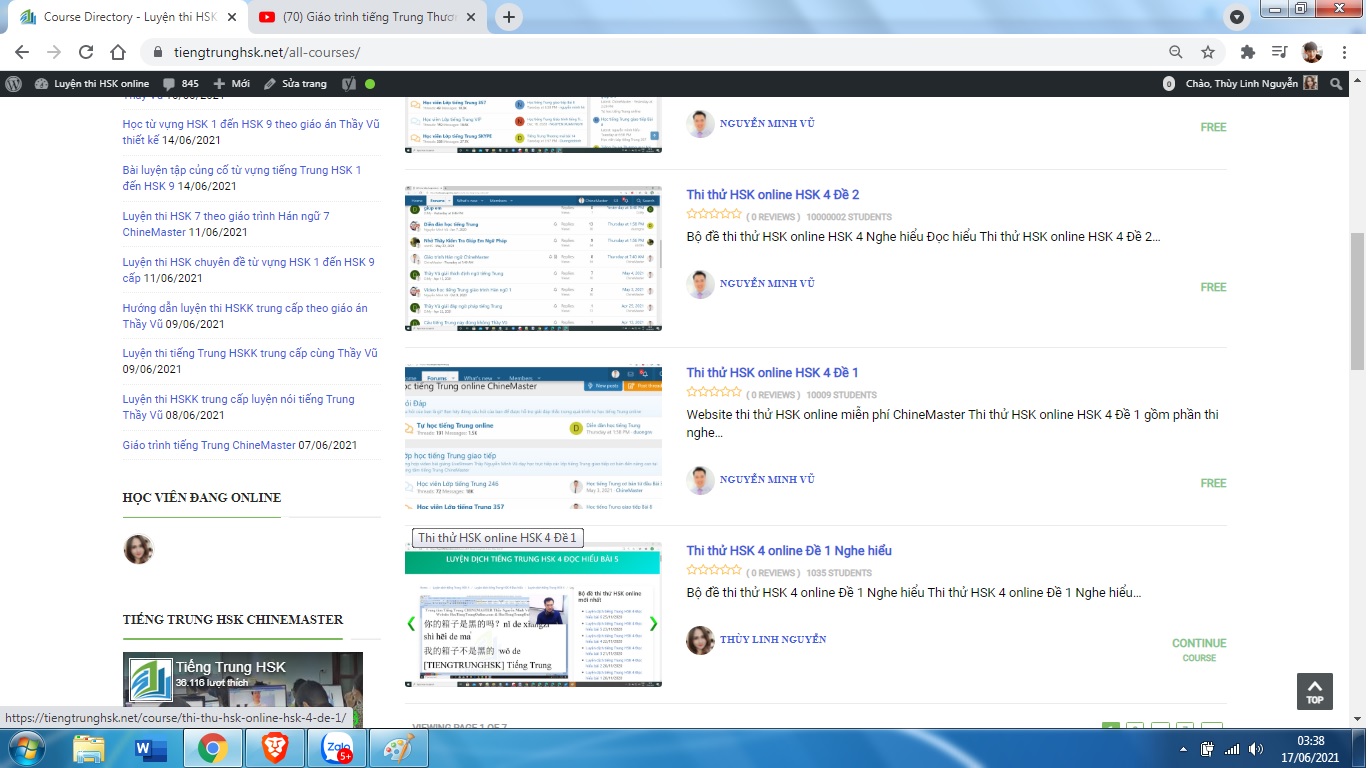Viewport: 1368px width, 768px height.
Task: Close the YouTube tab
Action: click(x=473, y=17)
